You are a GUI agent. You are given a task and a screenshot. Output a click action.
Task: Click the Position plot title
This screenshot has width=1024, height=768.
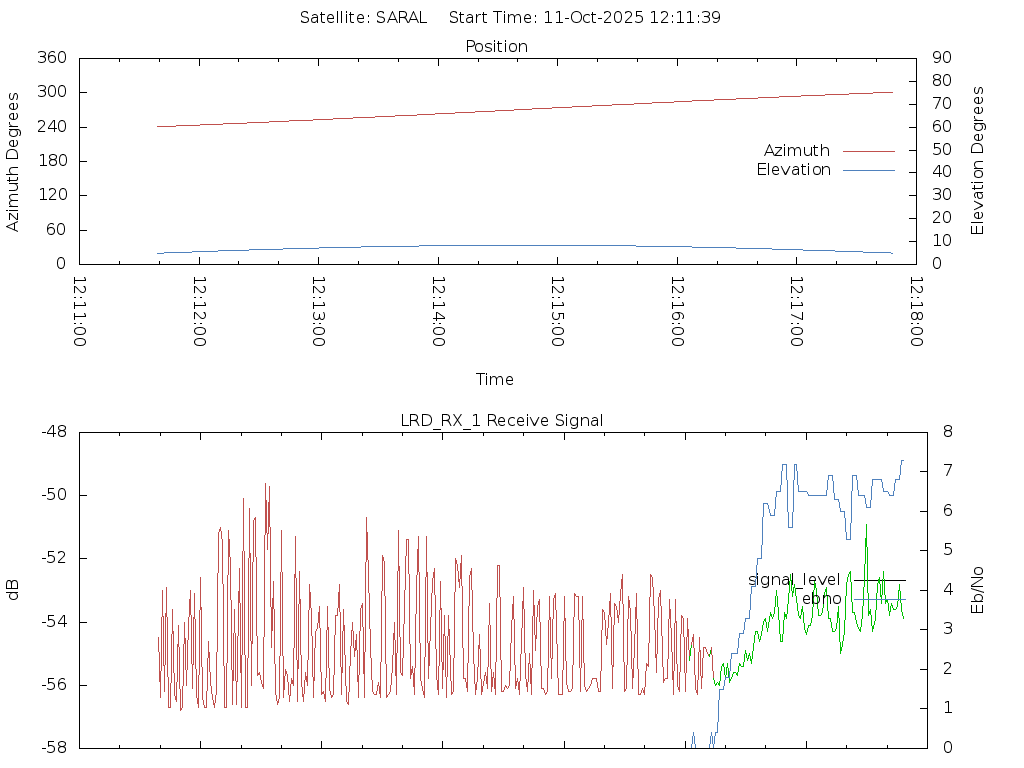point(496,47)
